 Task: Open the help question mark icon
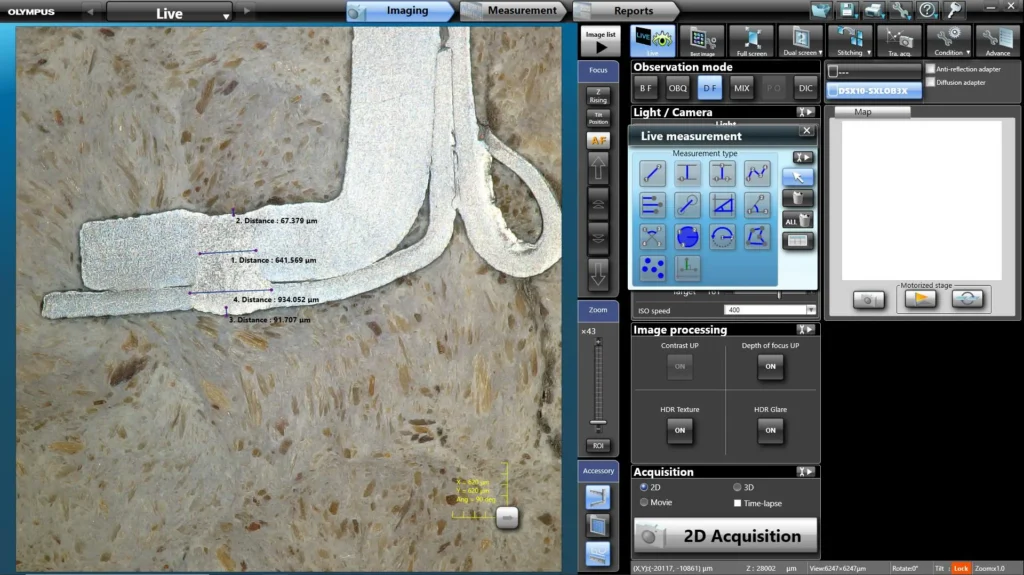(927, 10)
